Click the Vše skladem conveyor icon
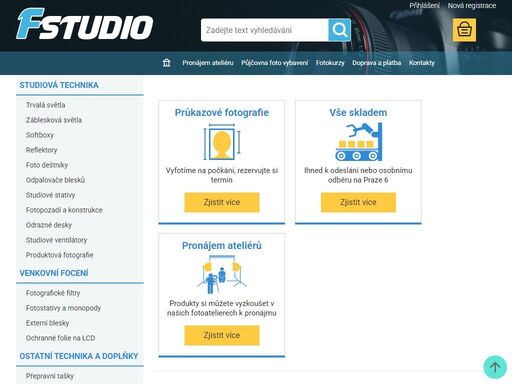The height and width of the screenshot is (384, 512). 358,142
